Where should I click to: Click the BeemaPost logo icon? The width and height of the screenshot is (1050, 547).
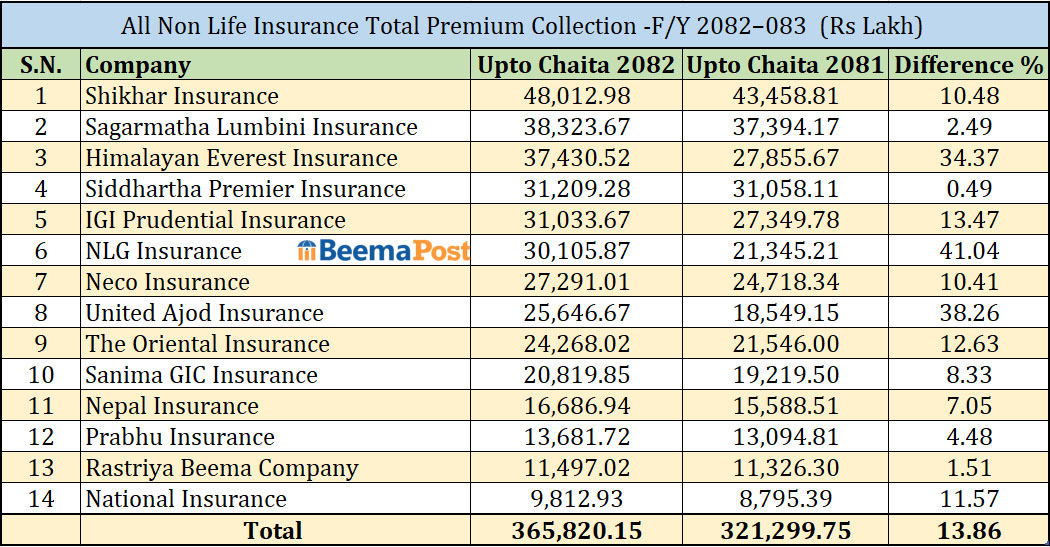307,251
